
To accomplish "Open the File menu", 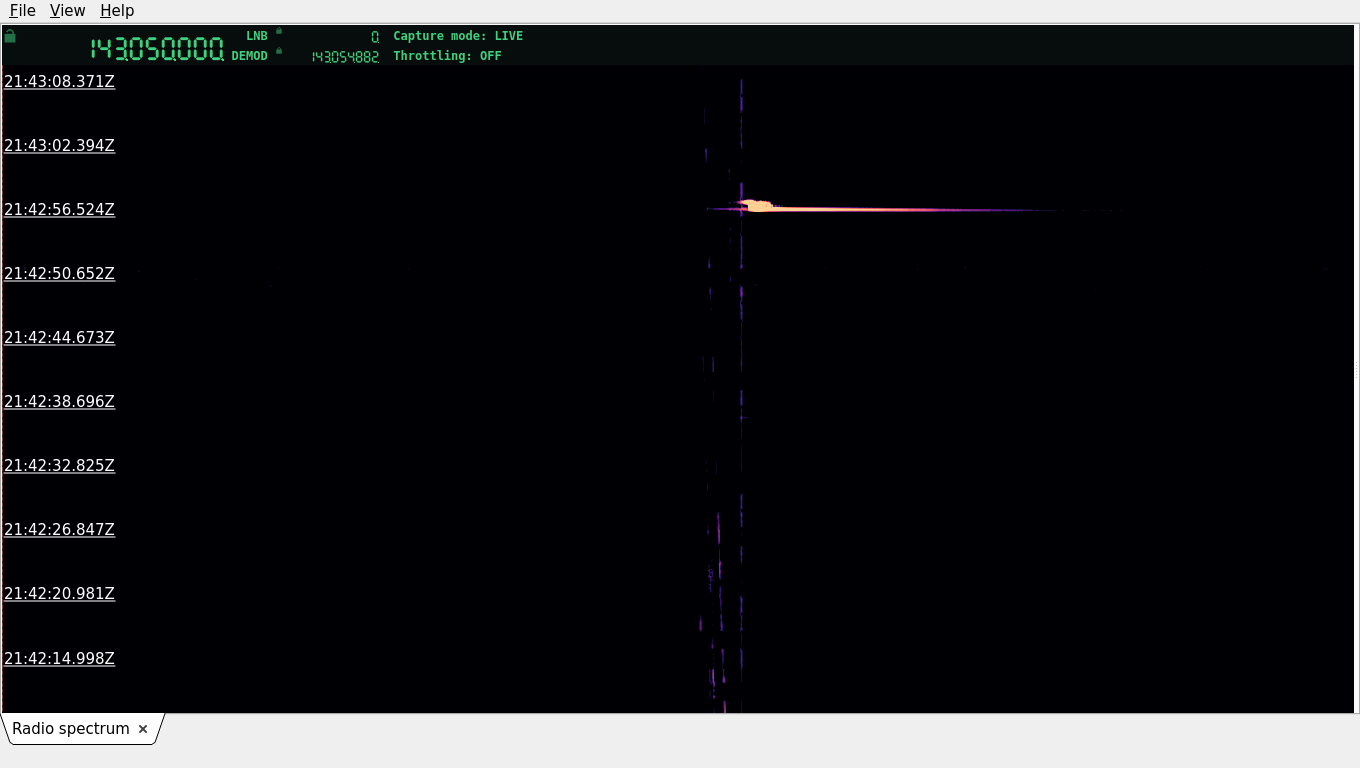I will pos(22,10).
